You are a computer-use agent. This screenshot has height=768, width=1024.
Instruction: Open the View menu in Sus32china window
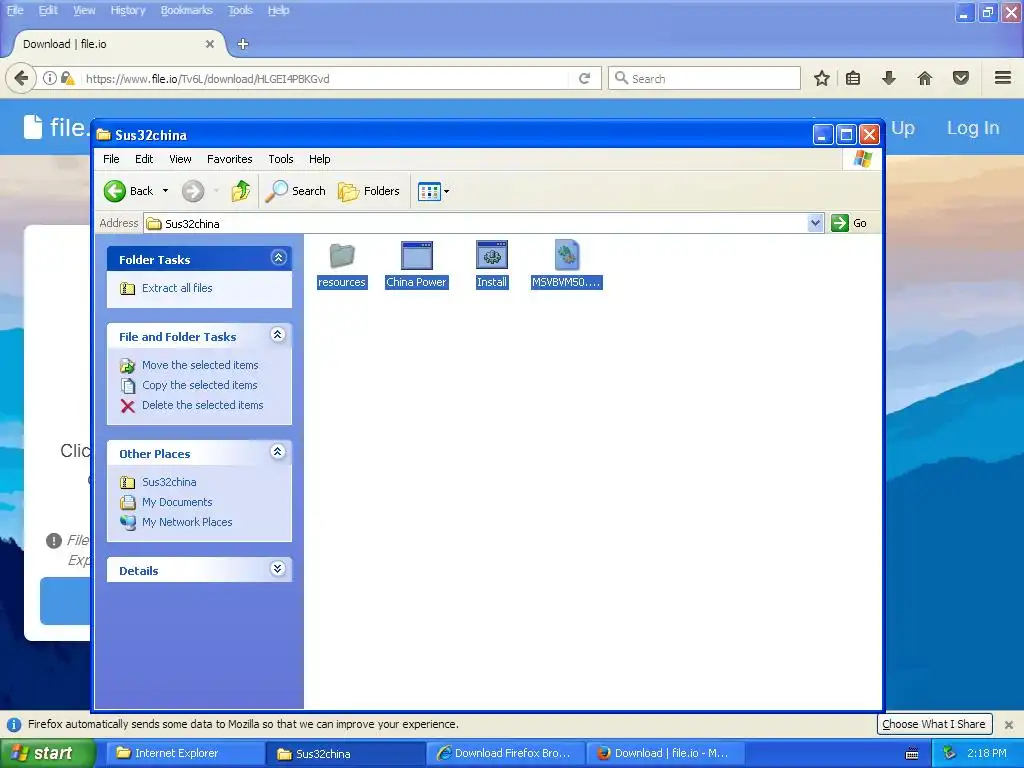(x=180, y=159)
